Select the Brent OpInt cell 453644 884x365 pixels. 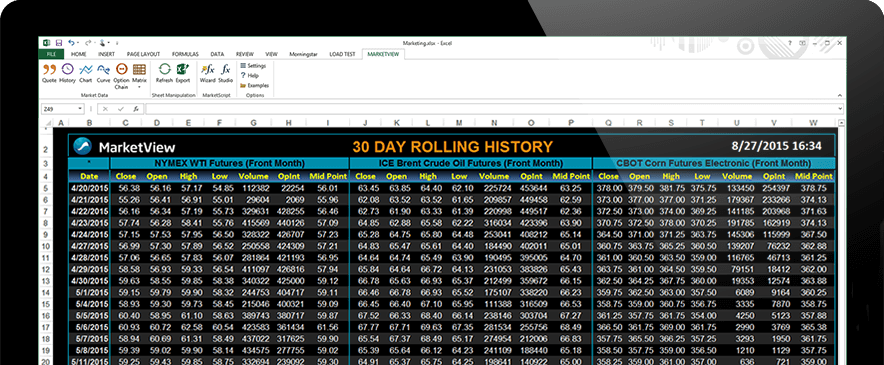tap(531, 188)
